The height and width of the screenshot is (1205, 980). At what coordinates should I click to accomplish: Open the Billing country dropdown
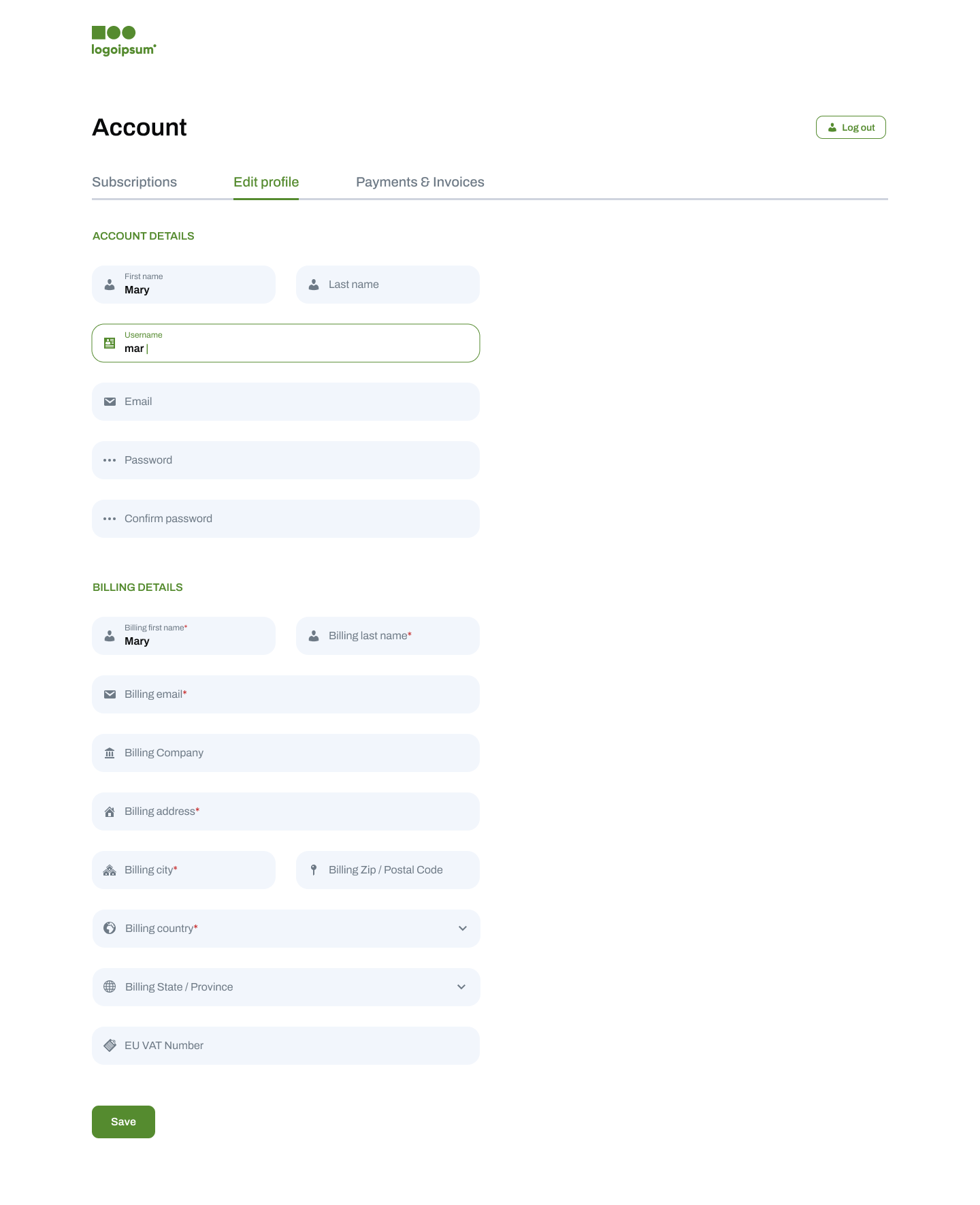286,929
